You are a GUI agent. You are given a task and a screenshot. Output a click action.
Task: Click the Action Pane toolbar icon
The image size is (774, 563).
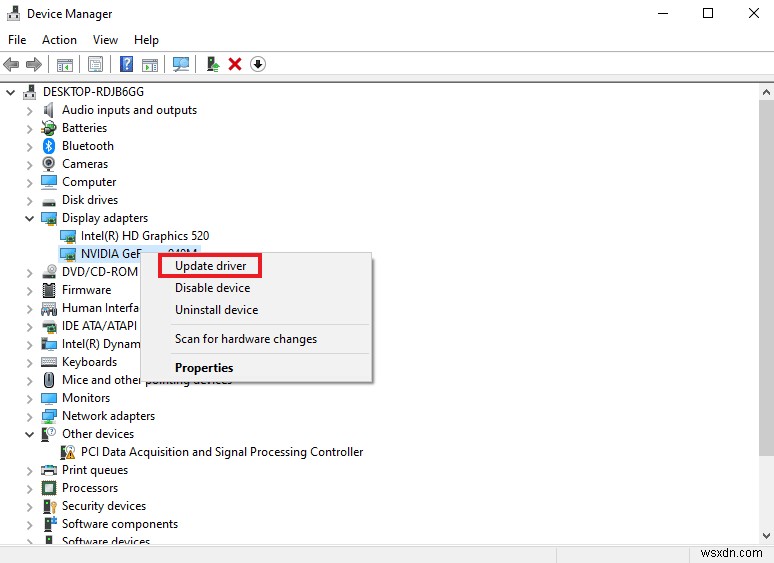tap(150, 64)
